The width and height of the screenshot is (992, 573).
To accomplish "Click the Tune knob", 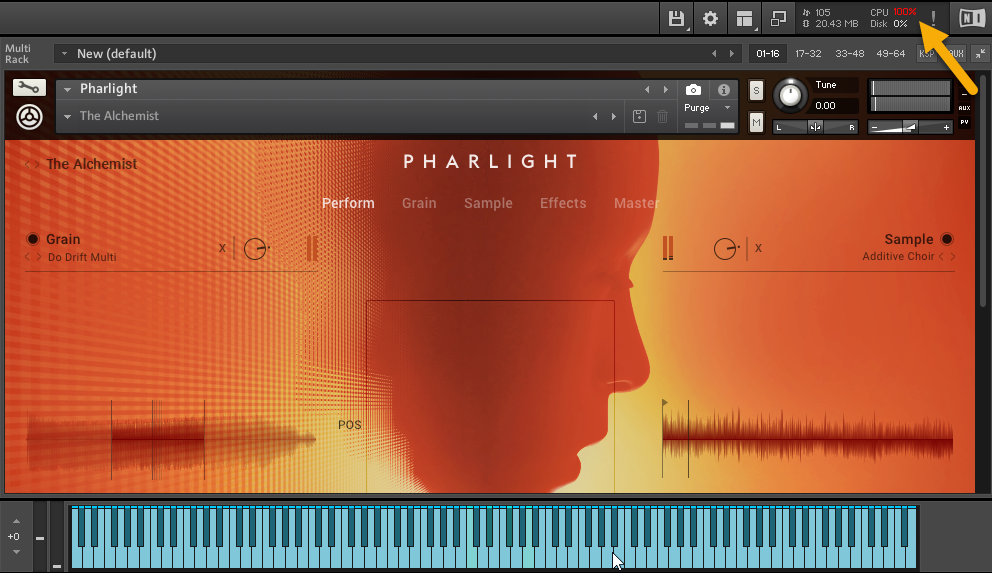I will click(x=791, y=95).
